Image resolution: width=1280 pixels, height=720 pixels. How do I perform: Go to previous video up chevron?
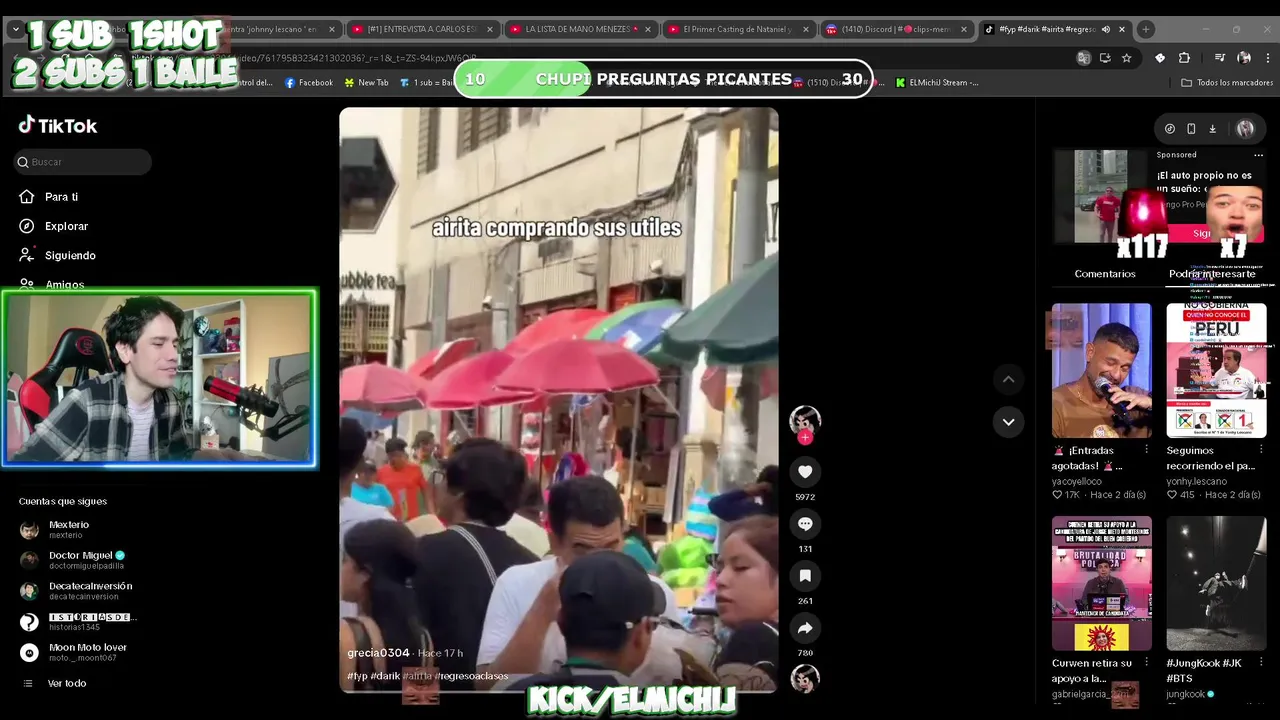pyautogui.click(x=1008, y=379)
